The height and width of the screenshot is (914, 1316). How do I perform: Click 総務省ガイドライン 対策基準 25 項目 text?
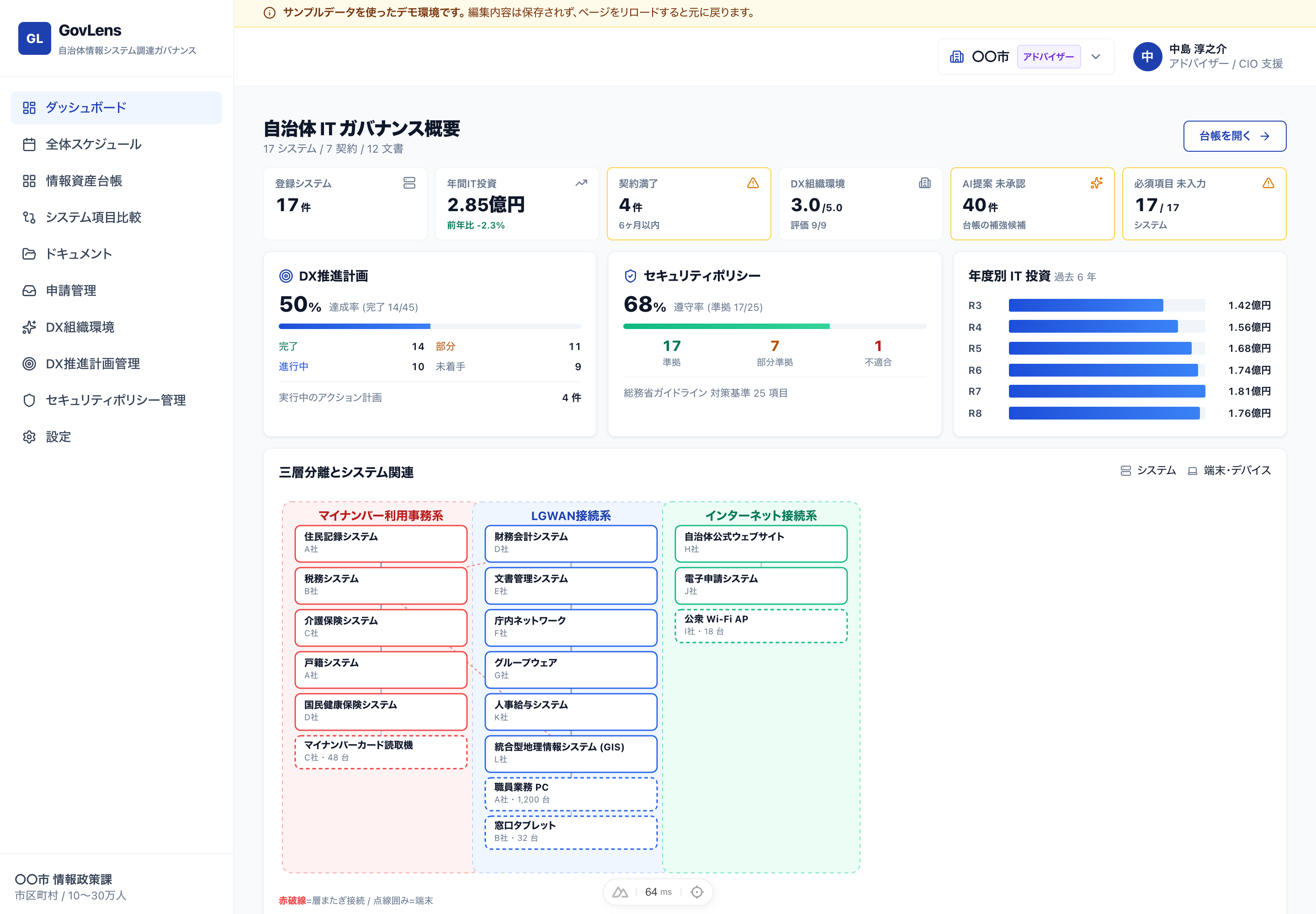pyautogui.click(x=706, y=393)
